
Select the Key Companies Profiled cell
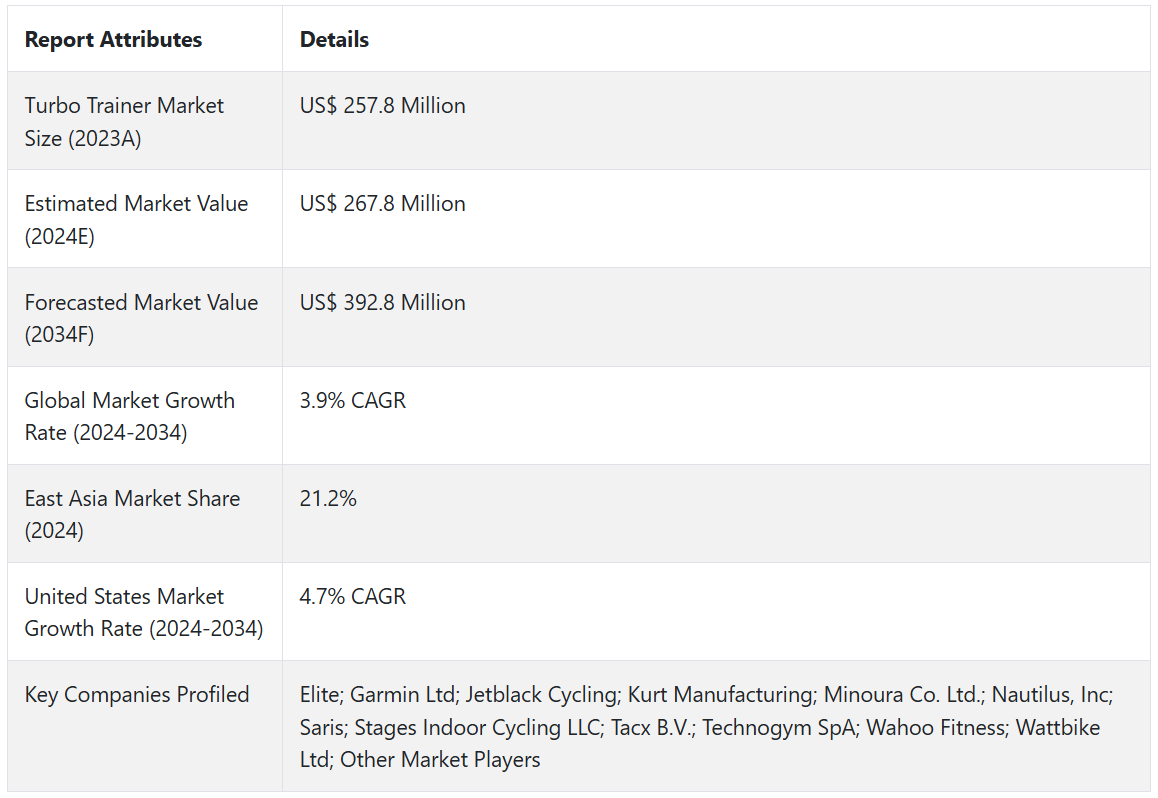137,695
